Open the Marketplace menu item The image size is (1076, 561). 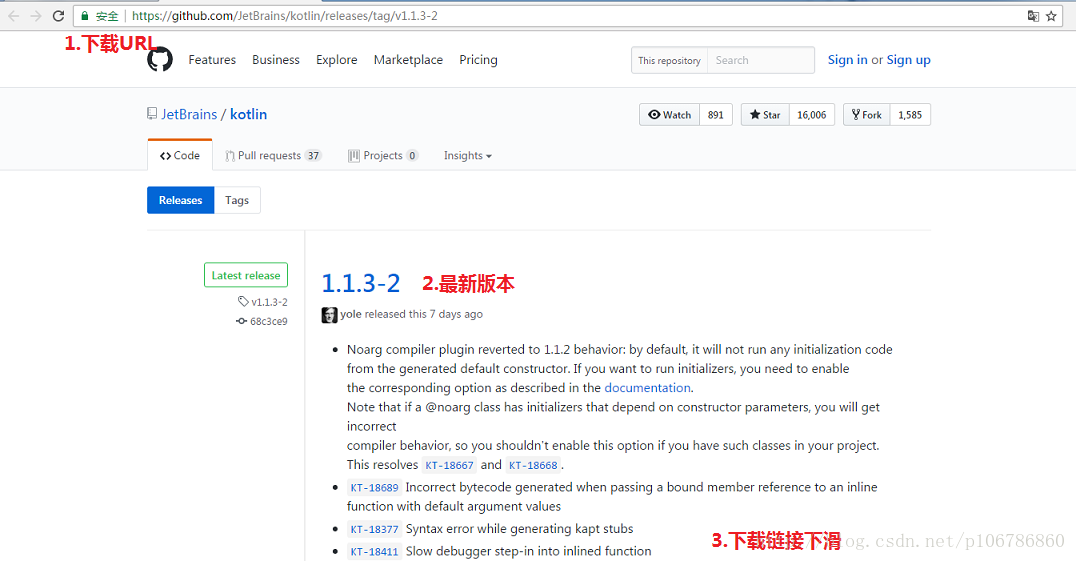pos(408,60)
